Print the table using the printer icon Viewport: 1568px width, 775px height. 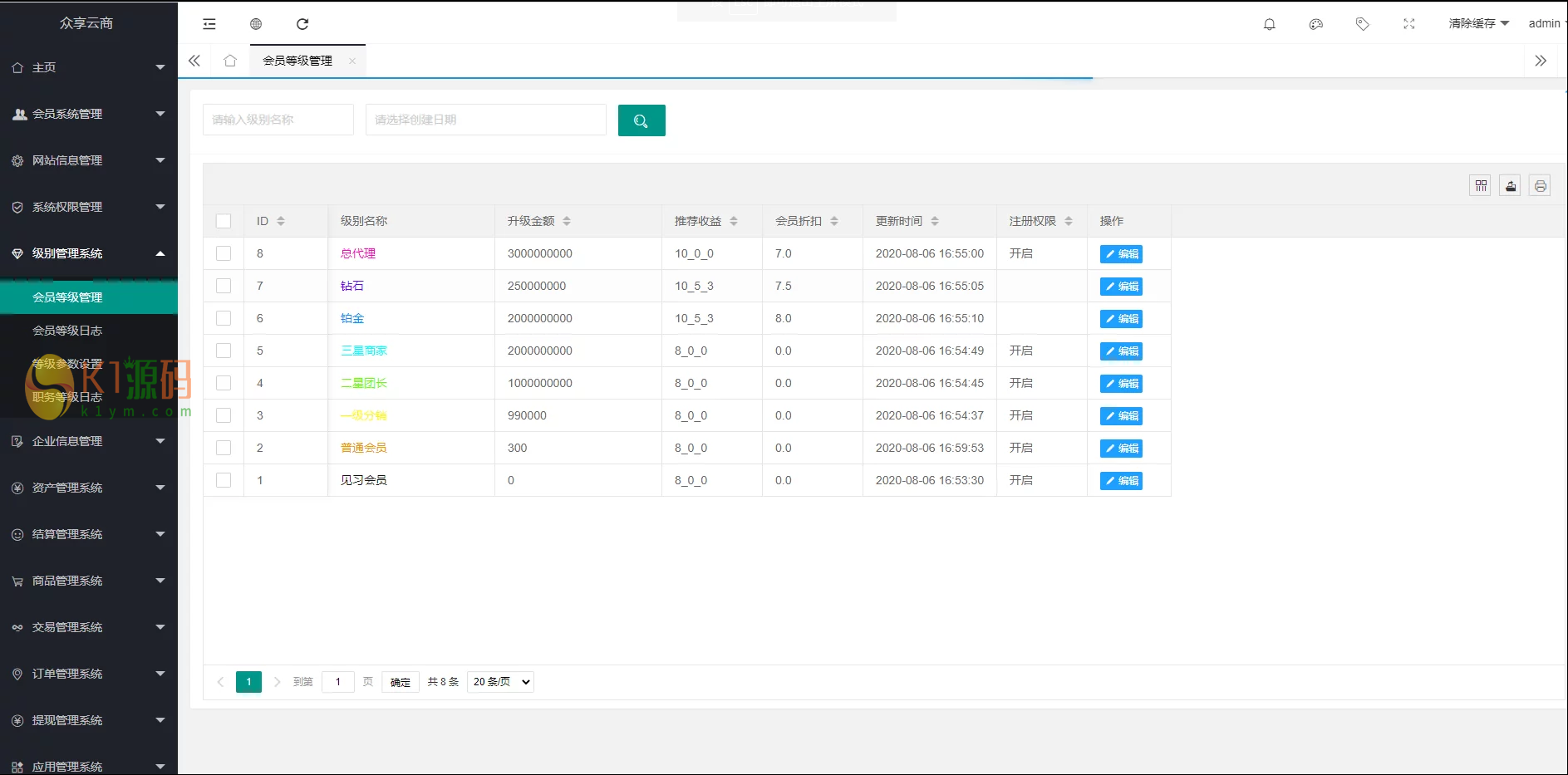(x=1540, y=186)
